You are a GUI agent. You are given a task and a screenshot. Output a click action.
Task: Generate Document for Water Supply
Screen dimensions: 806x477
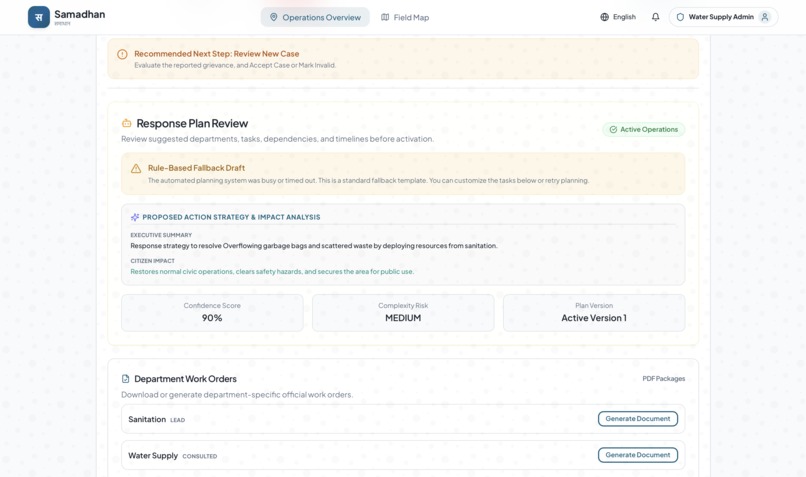[x=637, y=455]
